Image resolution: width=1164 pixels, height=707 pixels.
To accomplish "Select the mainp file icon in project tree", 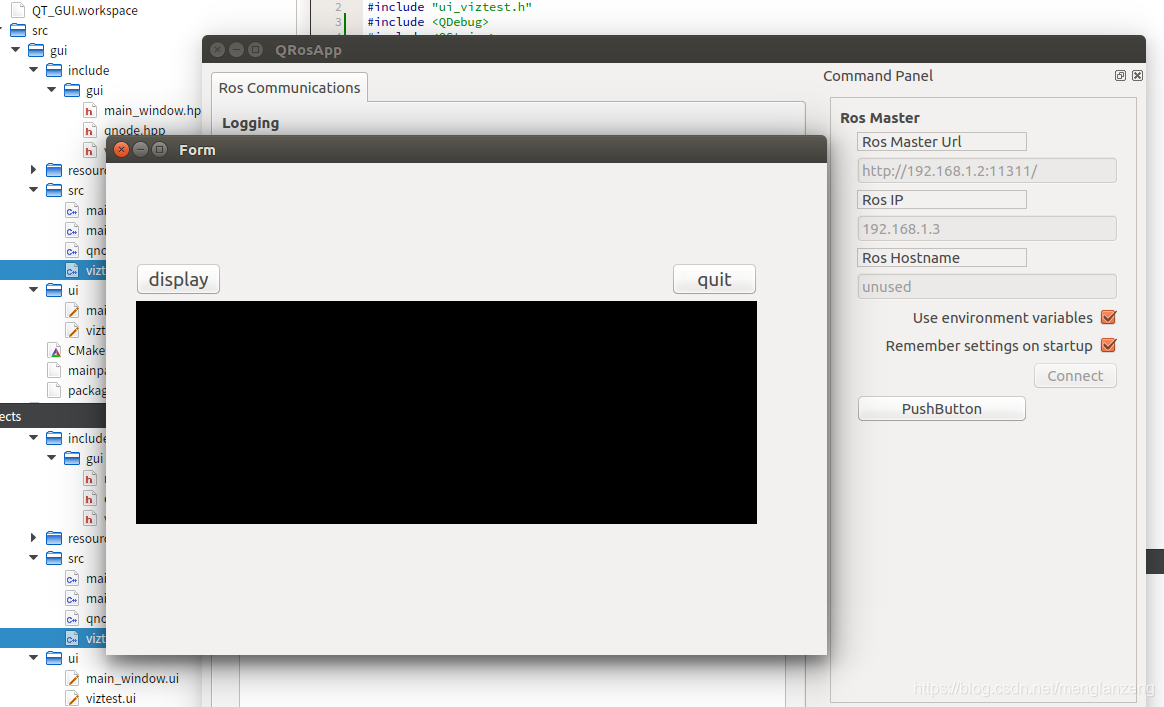I will (54, 371).
